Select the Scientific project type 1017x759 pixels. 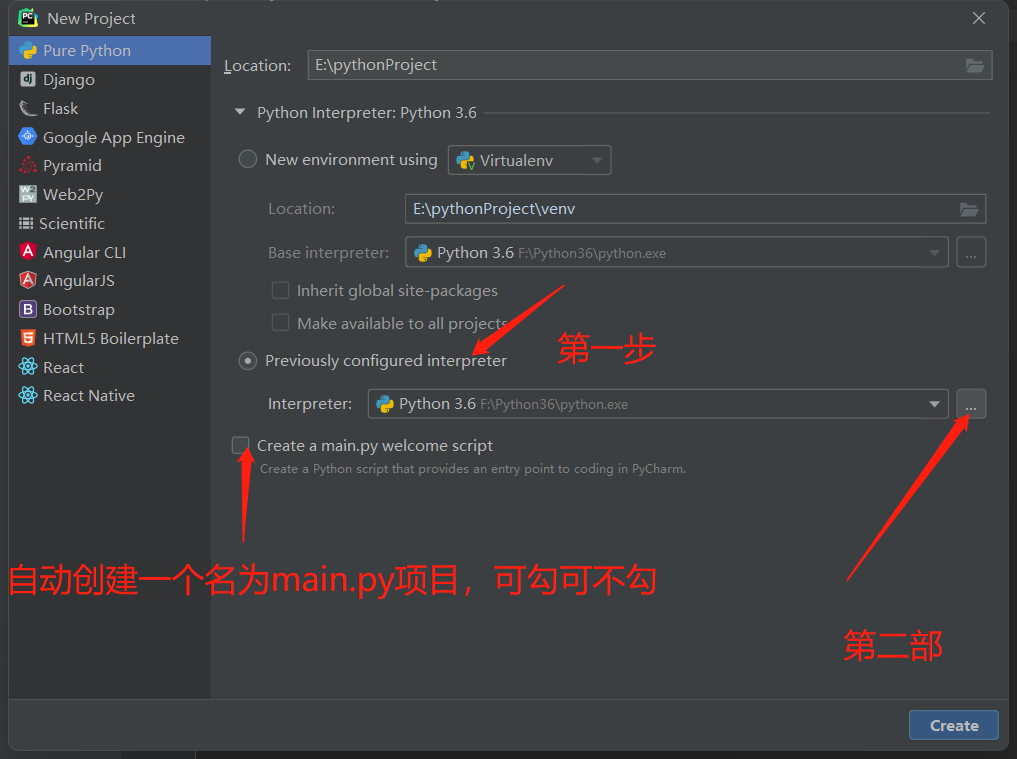click(x=110, y=223)
